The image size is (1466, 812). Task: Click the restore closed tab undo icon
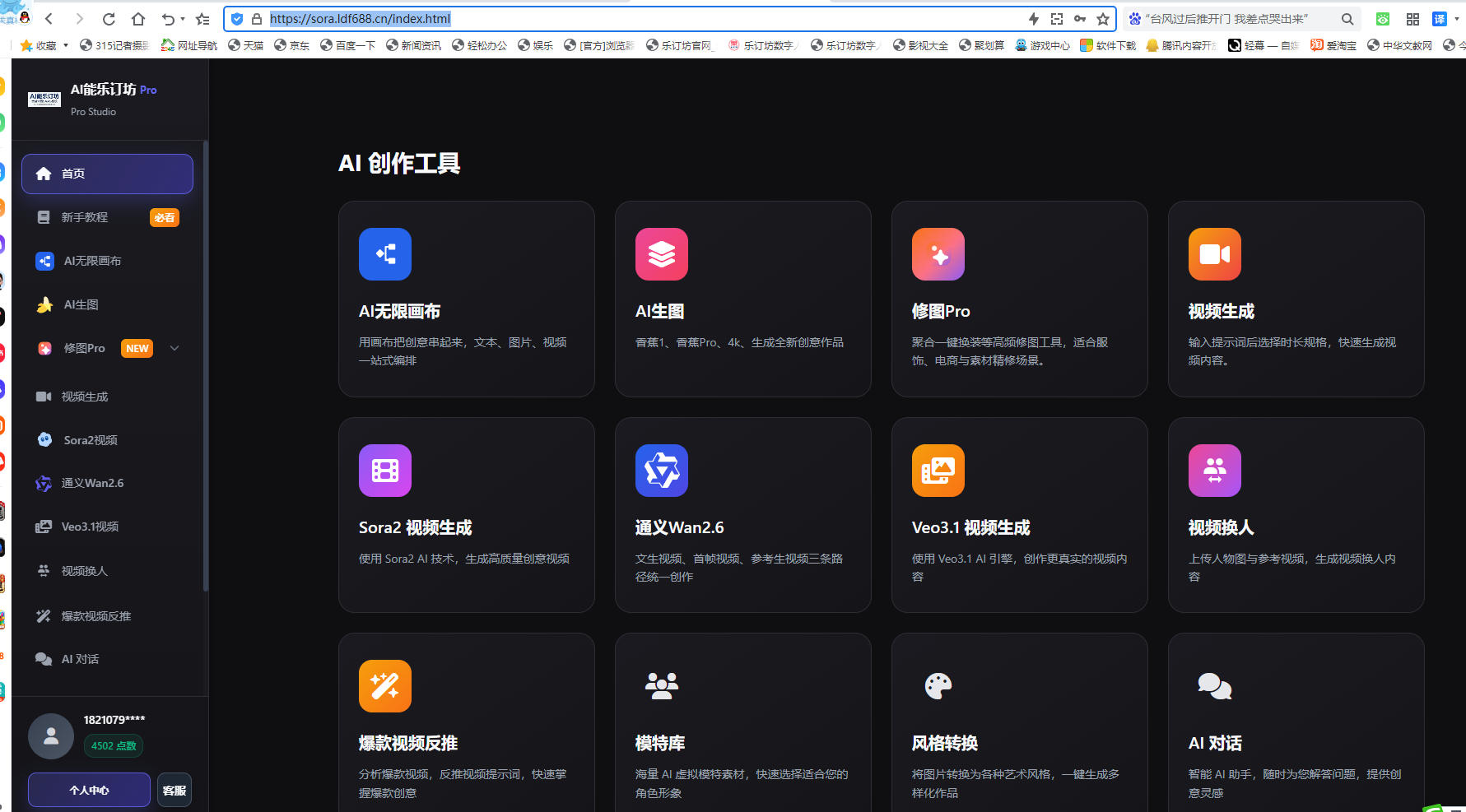[x=168, y=19]
